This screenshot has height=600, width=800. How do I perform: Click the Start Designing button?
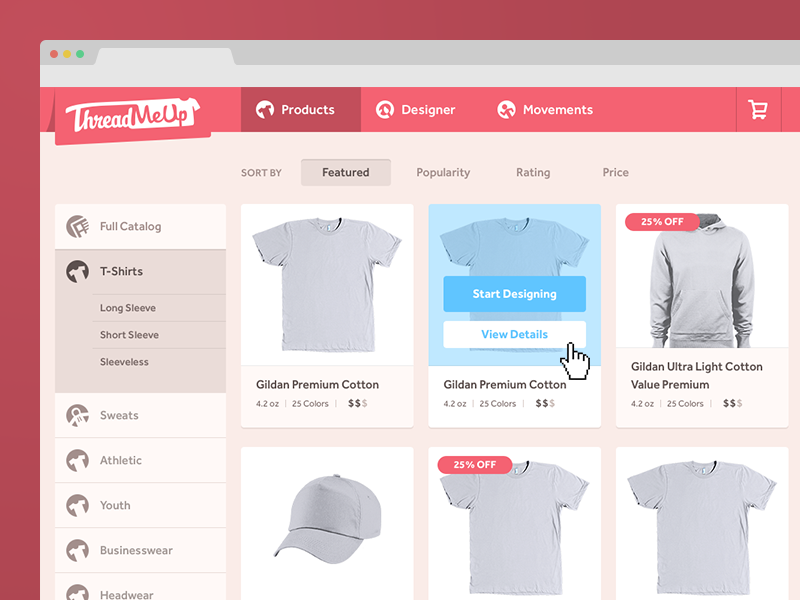514,294
